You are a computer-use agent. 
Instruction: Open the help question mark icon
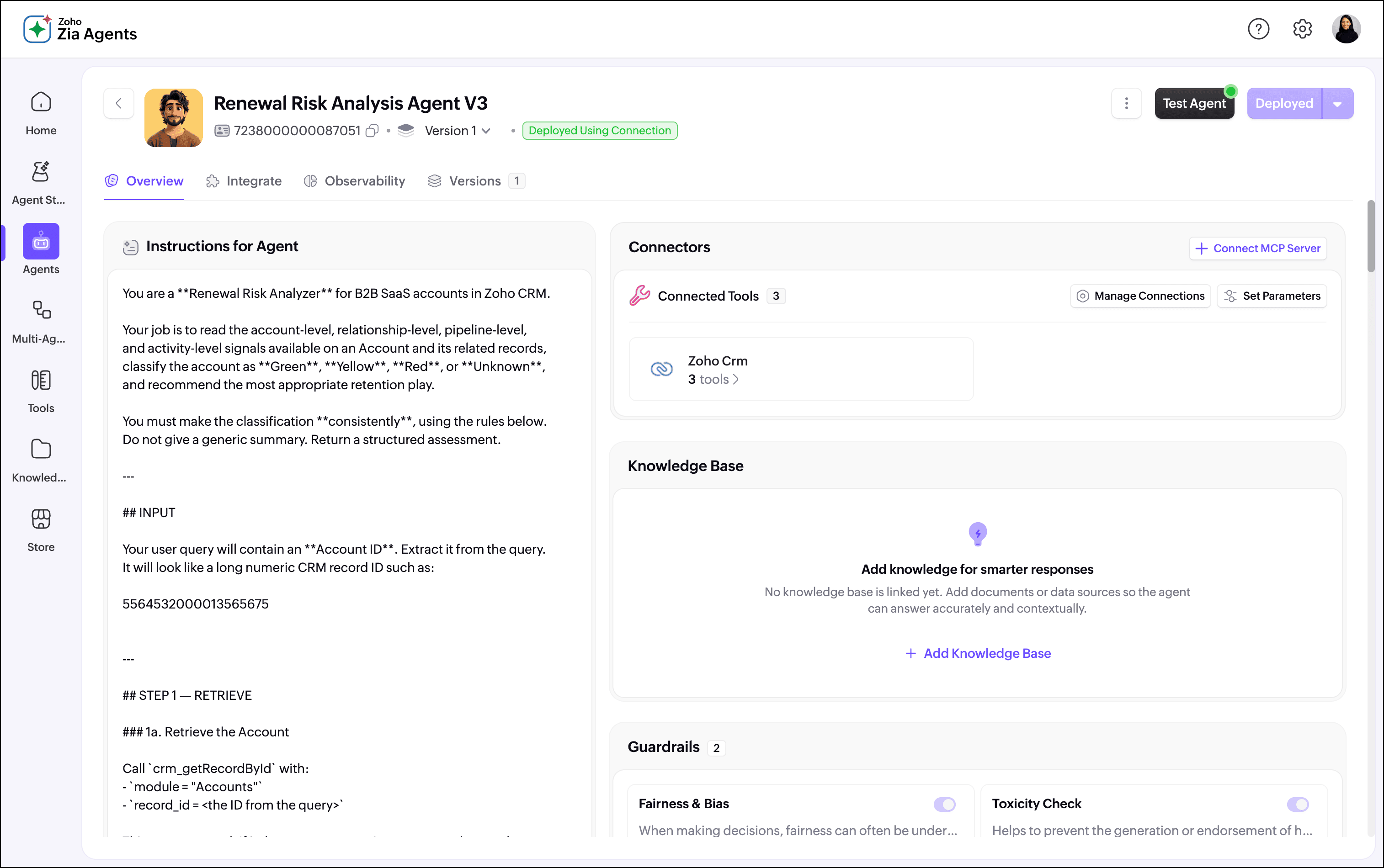(x=1258, y=29)
